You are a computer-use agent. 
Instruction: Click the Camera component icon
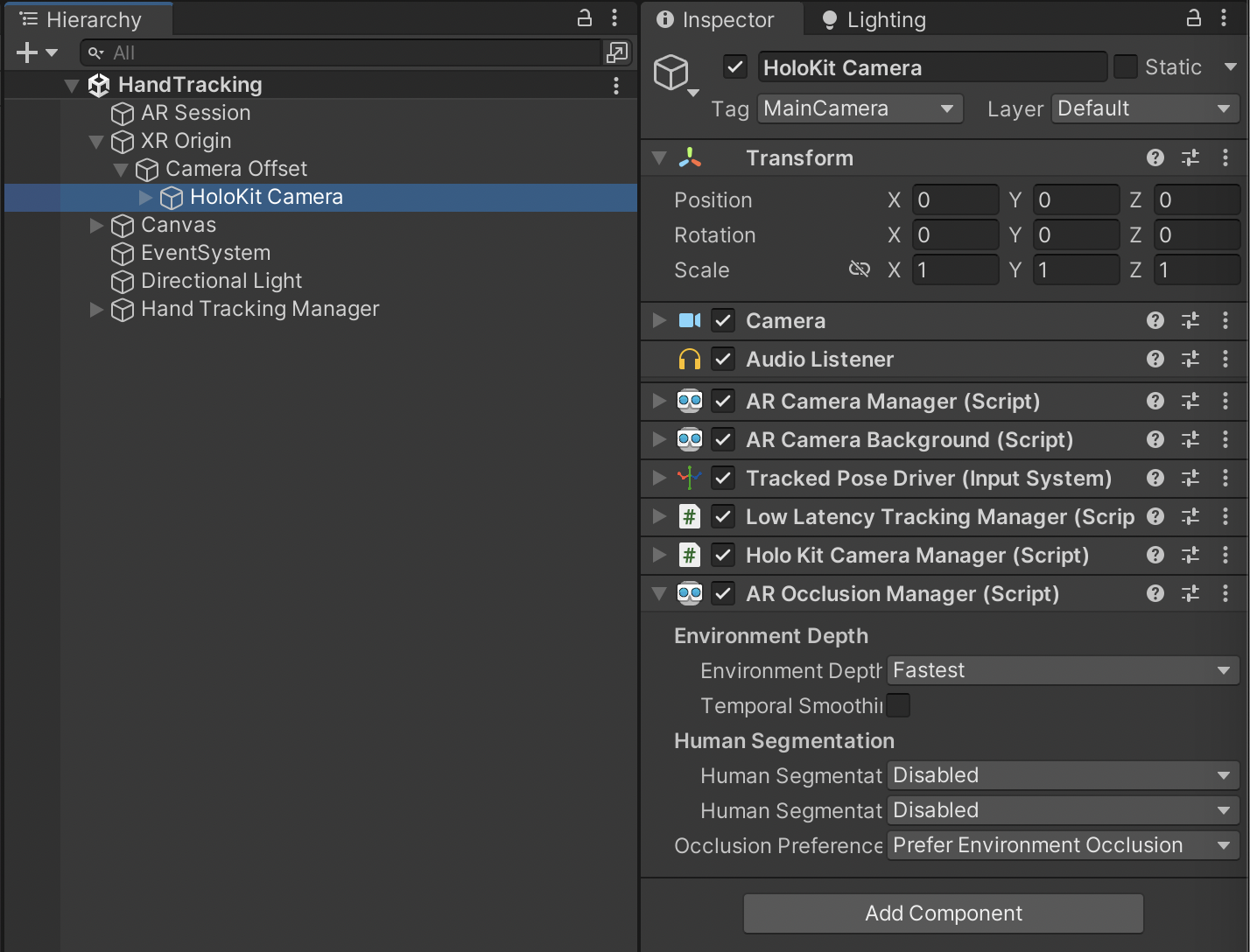tap(691, 320)
